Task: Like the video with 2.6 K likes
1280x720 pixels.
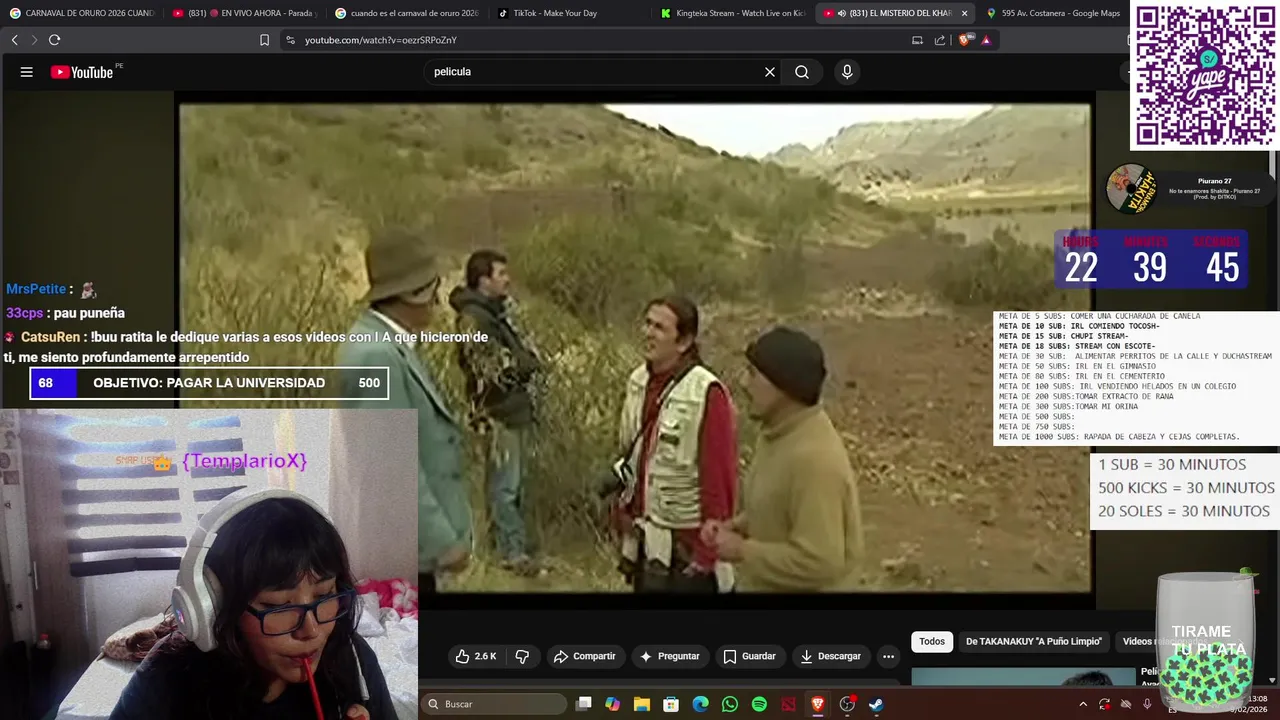Action: click(476, 656)
